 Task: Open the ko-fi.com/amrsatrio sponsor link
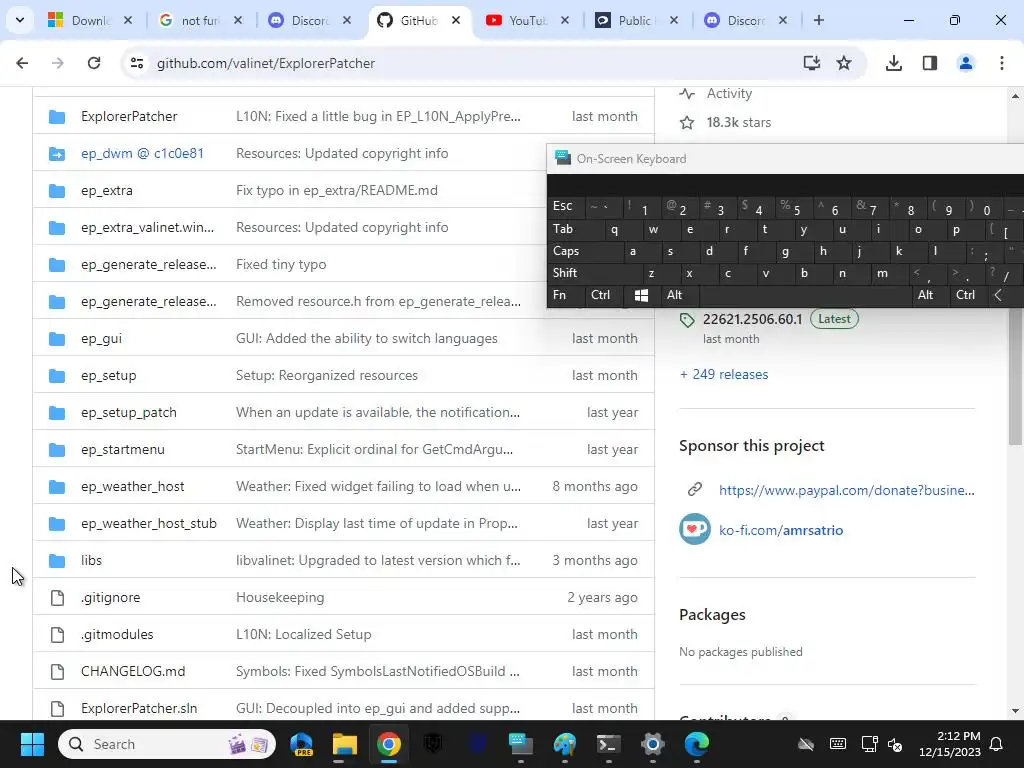pyautogui.click(x=781, y=530)
